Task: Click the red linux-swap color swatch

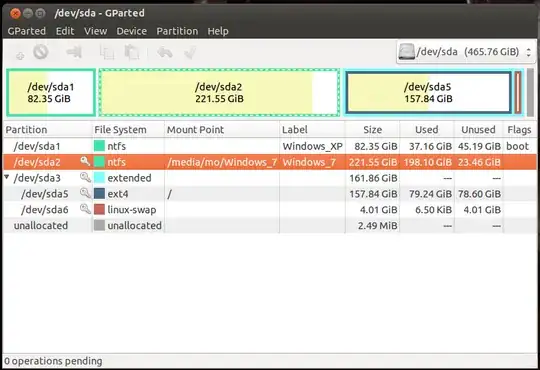Action: pyautogui.click(x=99, y=209)
